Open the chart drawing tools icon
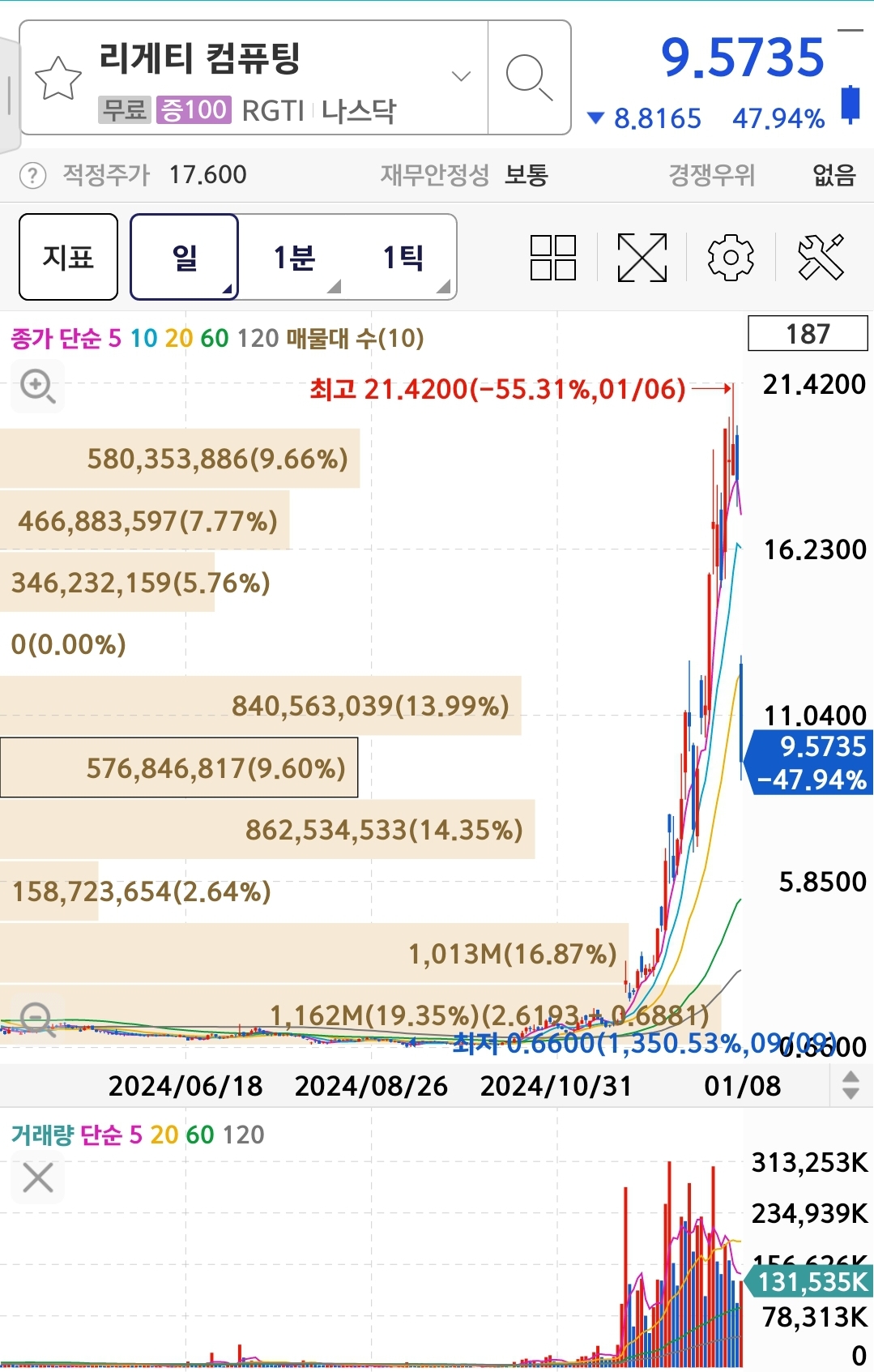 pyautogui.click(x=821, y=258)
